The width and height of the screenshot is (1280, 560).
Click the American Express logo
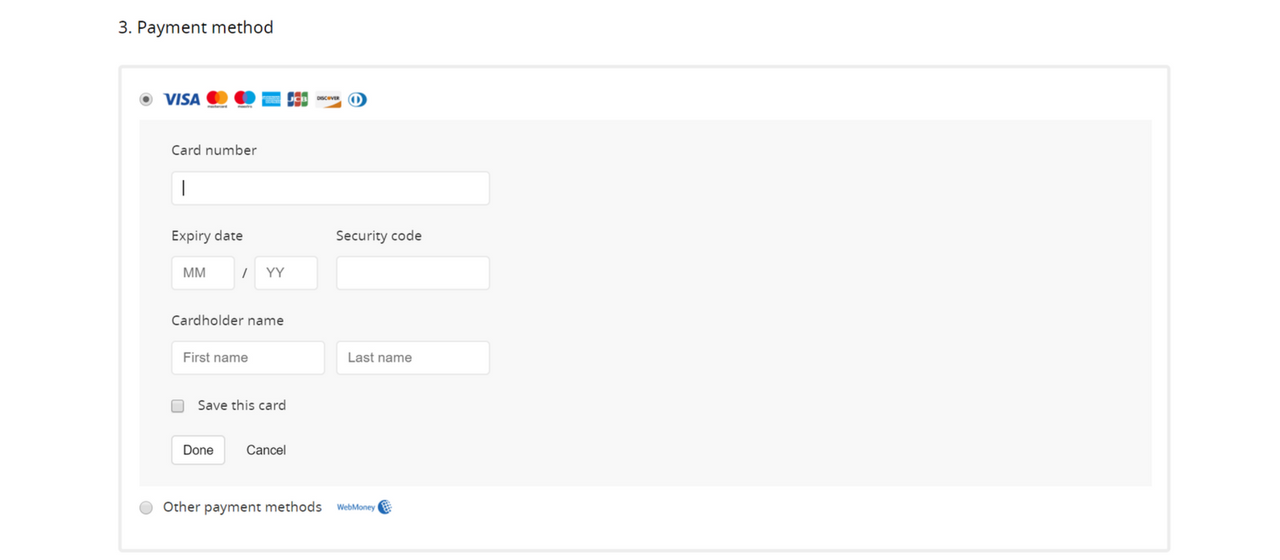[x=271, y=99]
